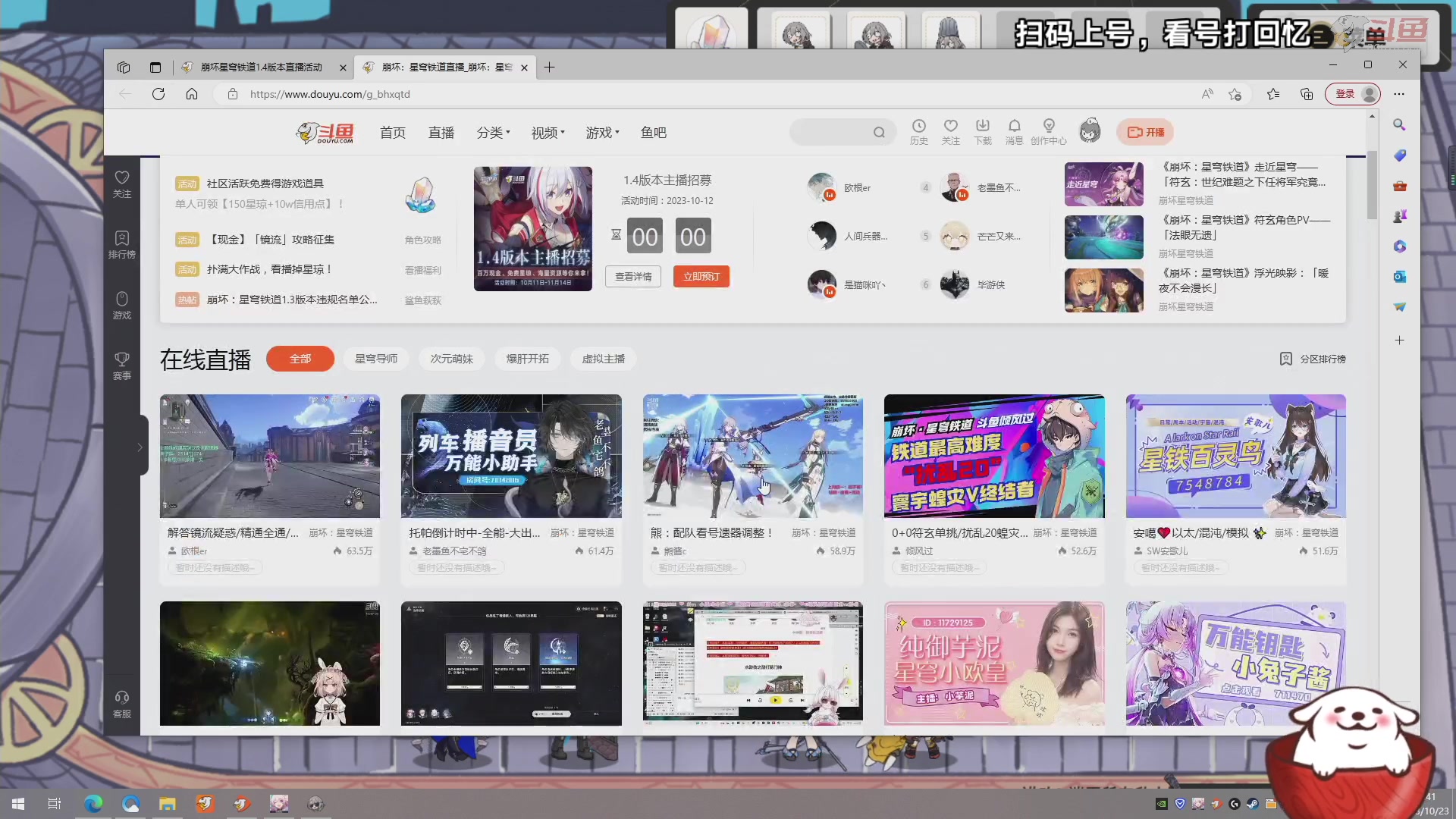Open Task View on the taskbar
Image resolution: width=1456 pixels, height=819 pixels.
54,804
